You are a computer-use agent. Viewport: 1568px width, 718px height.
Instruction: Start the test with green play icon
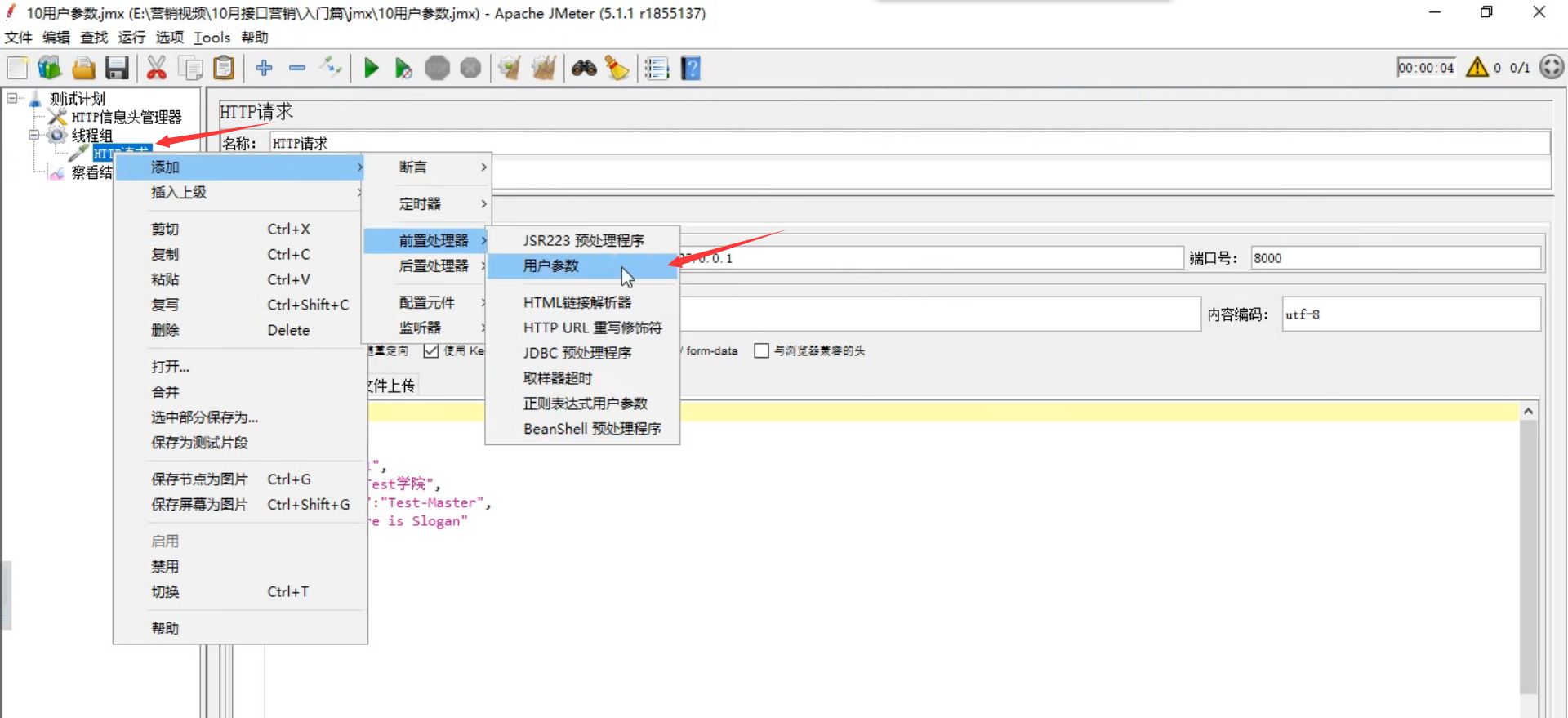point(371,68)
